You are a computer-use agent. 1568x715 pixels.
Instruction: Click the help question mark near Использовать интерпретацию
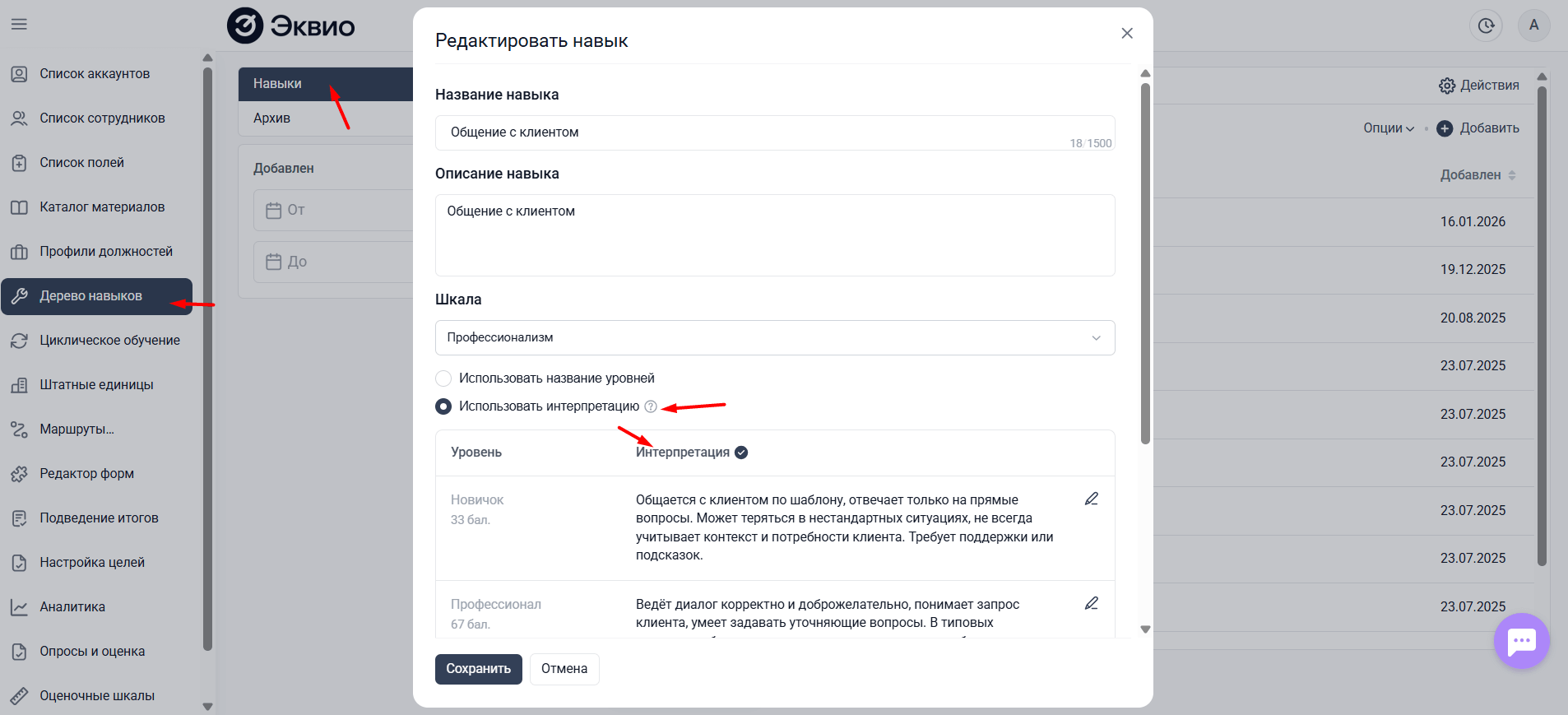tap(651, 406)
